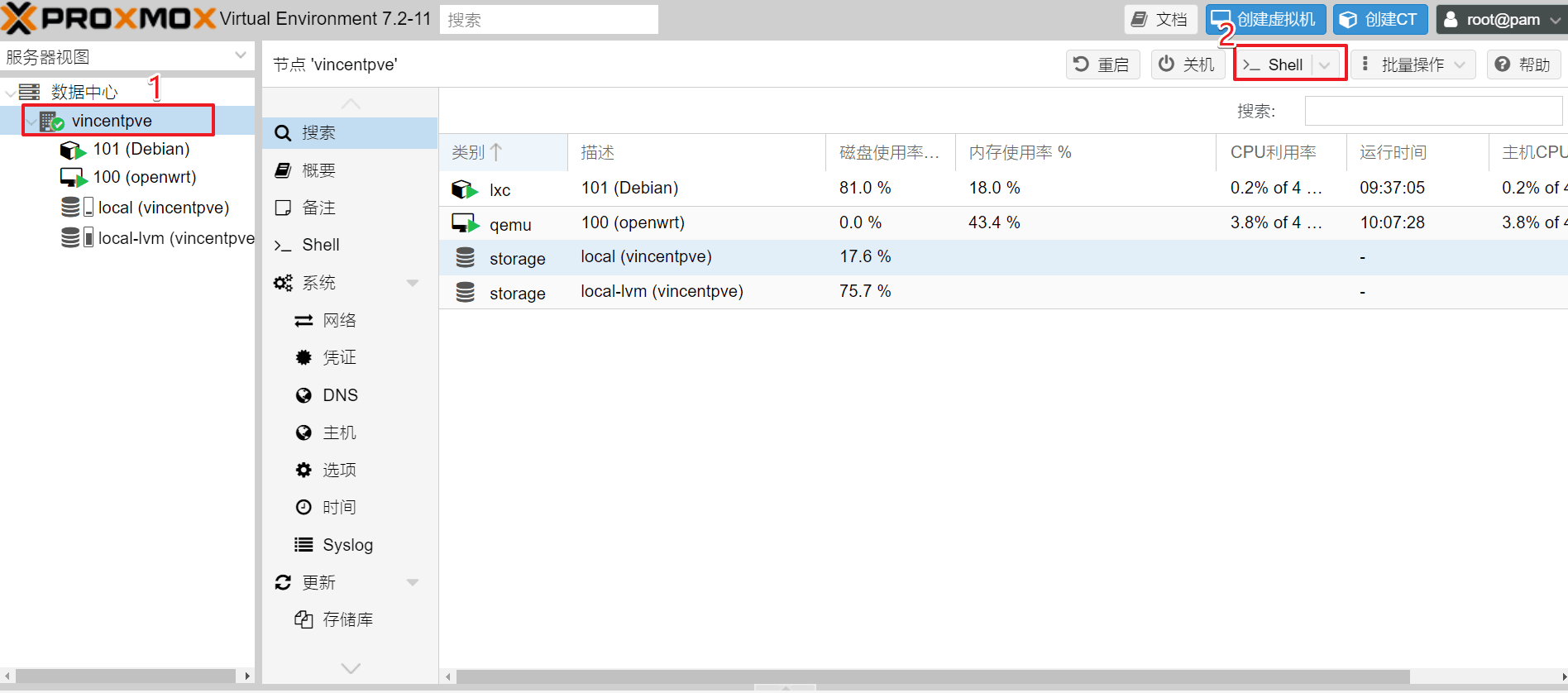Click the Proxmox logo icon
The height and width of the screenshot is (693, 1568).
[x=18, y=18]
